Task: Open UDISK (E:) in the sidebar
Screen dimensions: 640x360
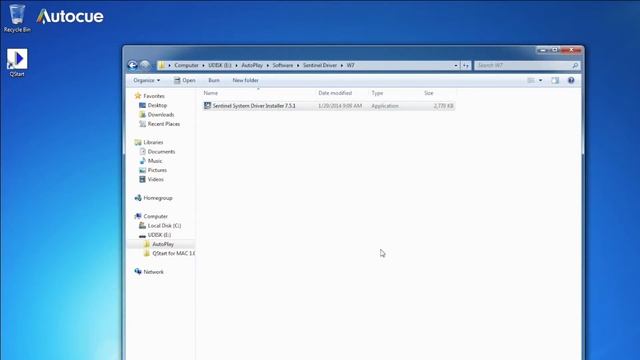Action: 159,235
